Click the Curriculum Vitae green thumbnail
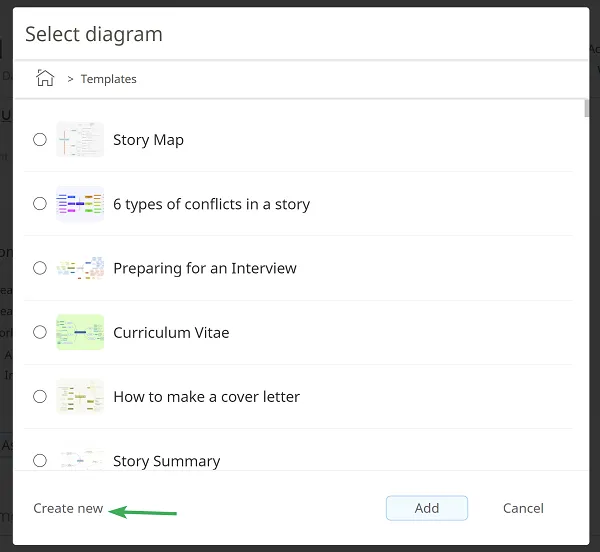The image size is (600, 552). (80, 332)
